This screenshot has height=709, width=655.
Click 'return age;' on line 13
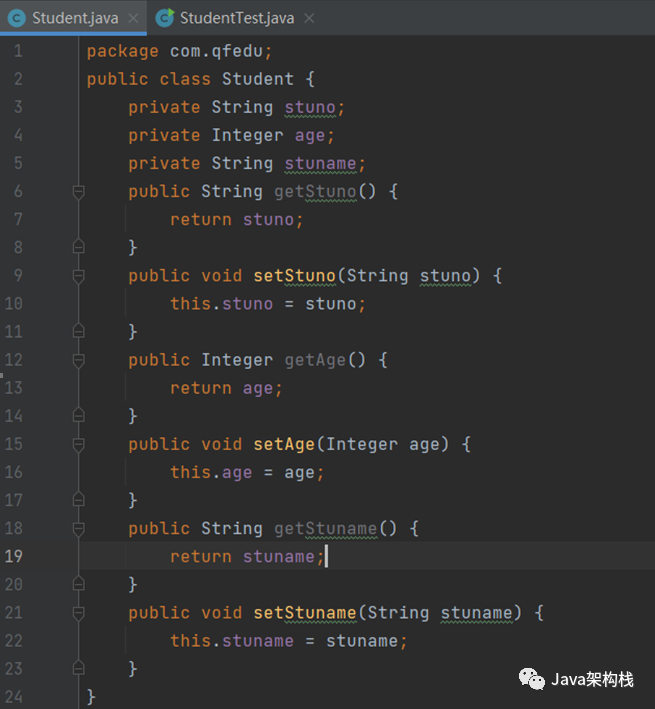[226, 388]
